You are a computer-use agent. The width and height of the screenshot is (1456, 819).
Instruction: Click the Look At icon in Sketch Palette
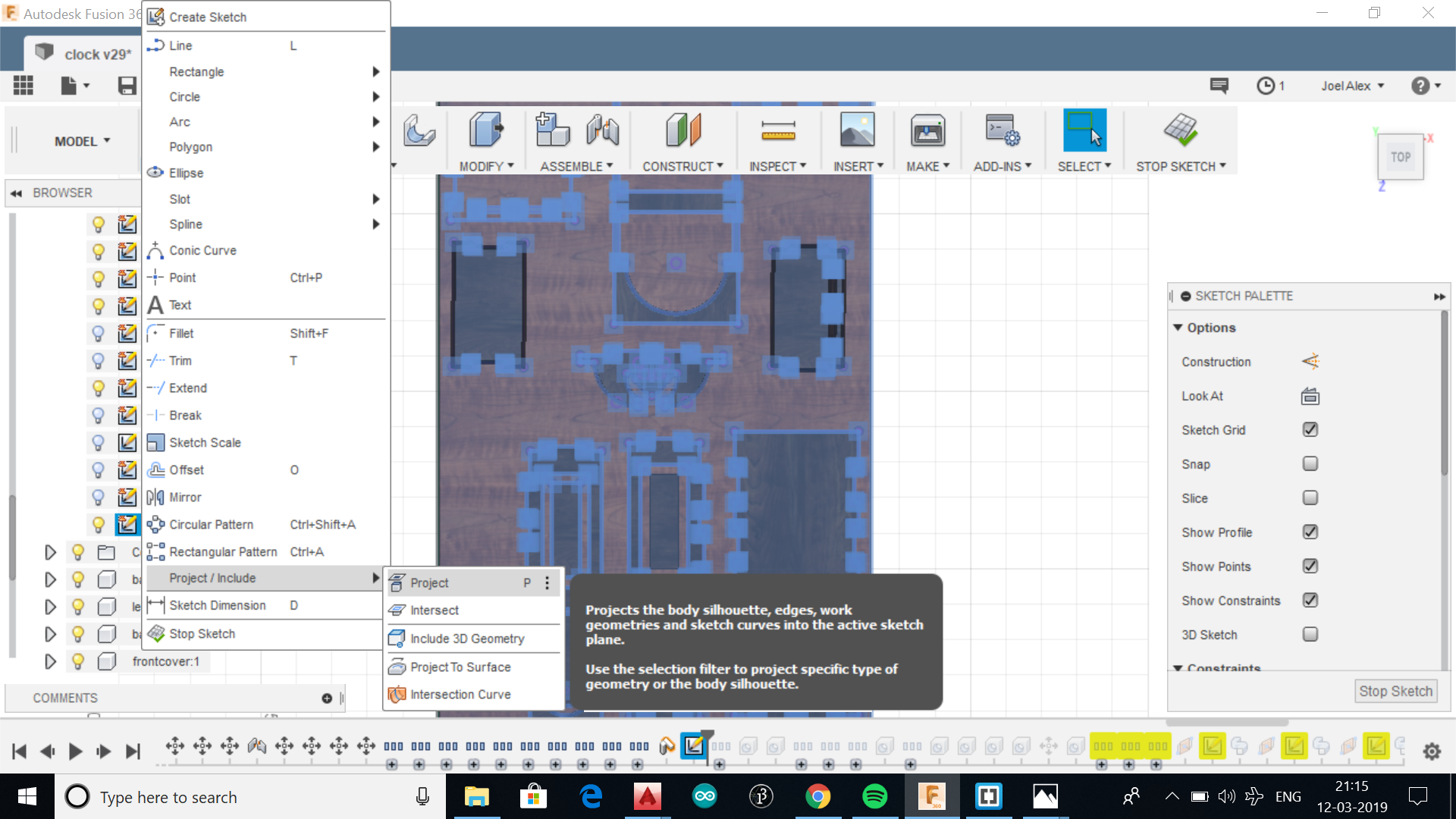coord(1310,397)
